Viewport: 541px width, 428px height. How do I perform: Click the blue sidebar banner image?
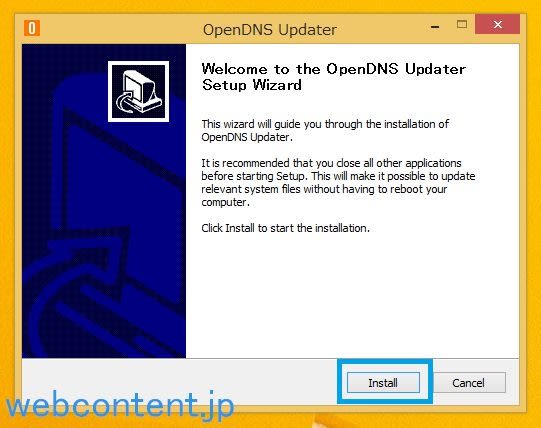coord(104,201)
